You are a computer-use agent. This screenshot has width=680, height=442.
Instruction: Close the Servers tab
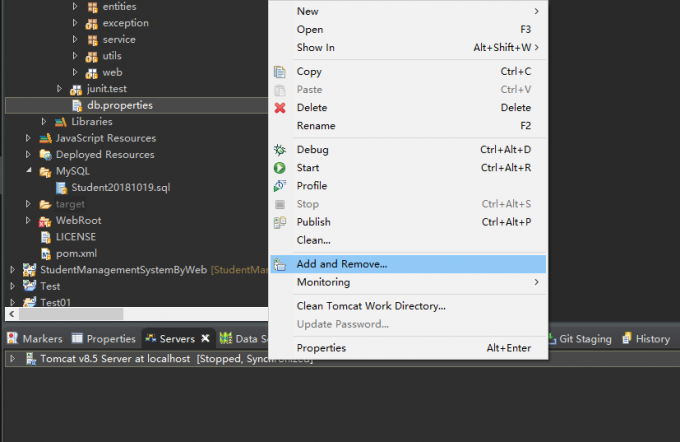205,339
